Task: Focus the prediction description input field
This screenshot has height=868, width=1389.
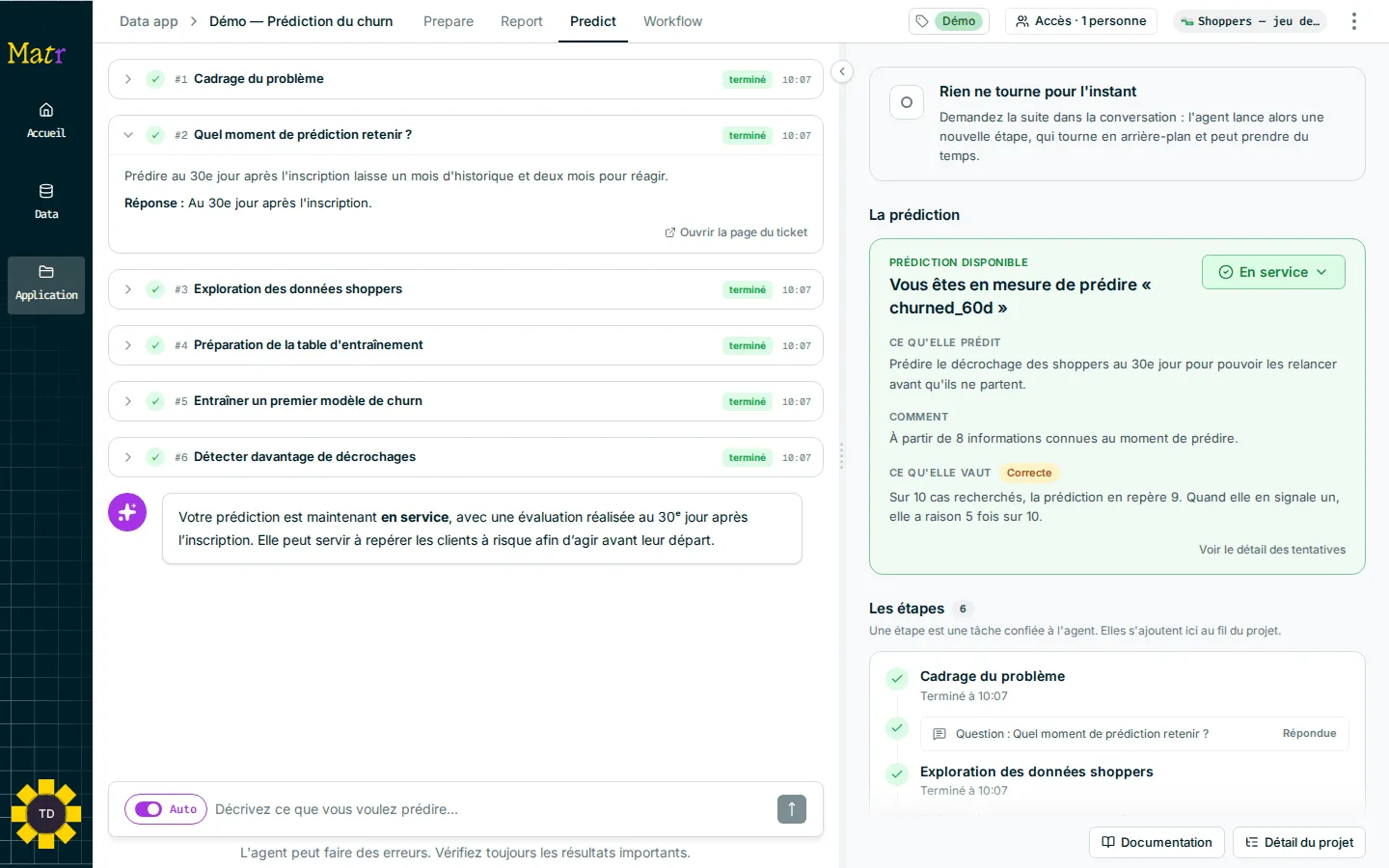Action: [x=490, y=809]
